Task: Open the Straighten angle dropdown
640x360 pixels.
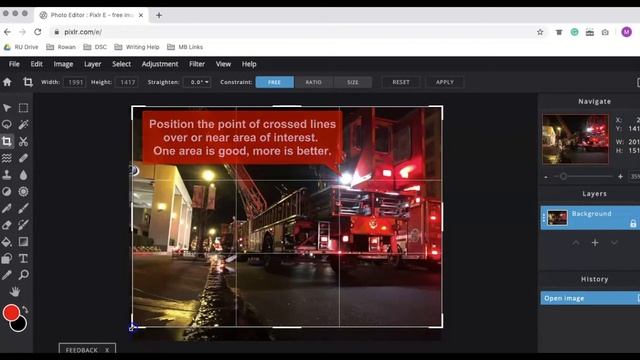Action: [x=197, y=82]
